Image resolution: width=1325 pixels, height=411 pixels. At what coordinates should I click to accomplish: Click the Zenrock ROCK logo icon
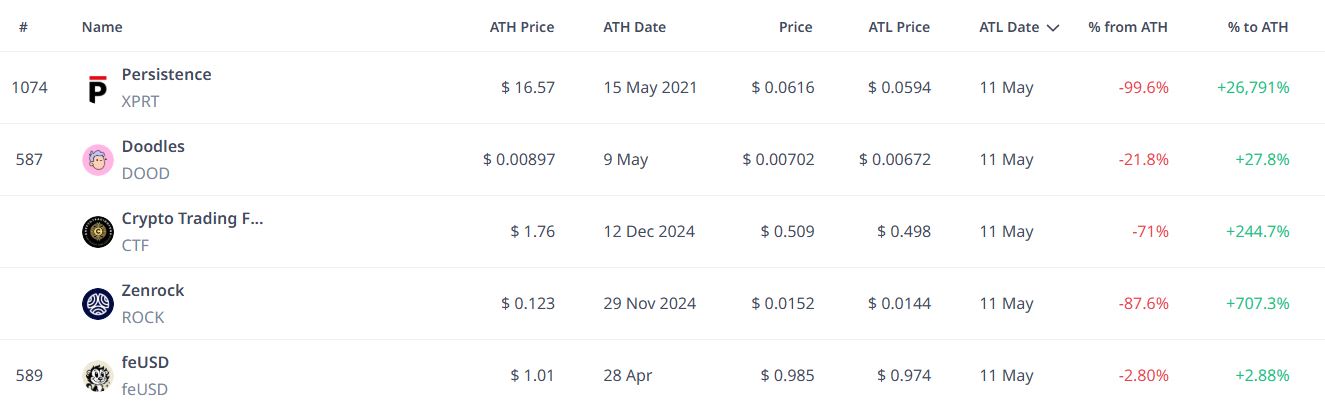pos(98,304)
